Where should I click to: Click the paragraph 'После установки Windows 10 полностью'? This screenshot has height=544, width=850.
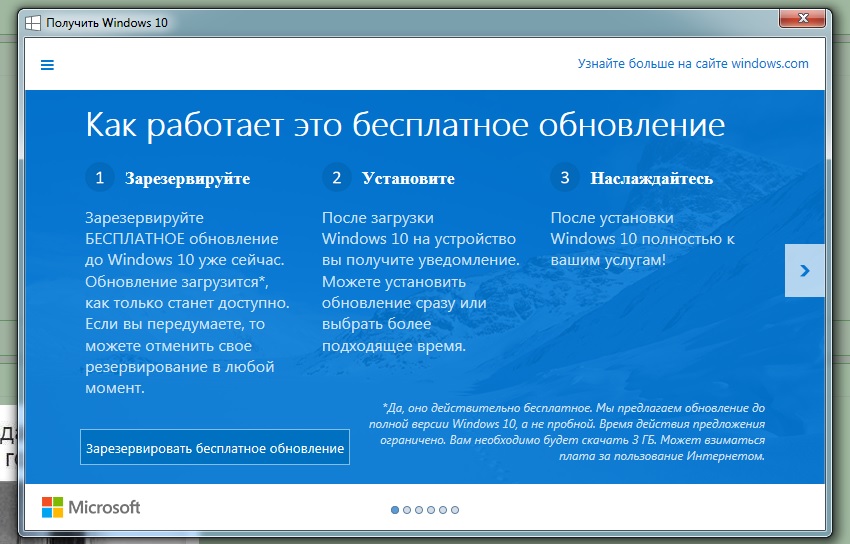pyautogui.click(x=643, y=238)
